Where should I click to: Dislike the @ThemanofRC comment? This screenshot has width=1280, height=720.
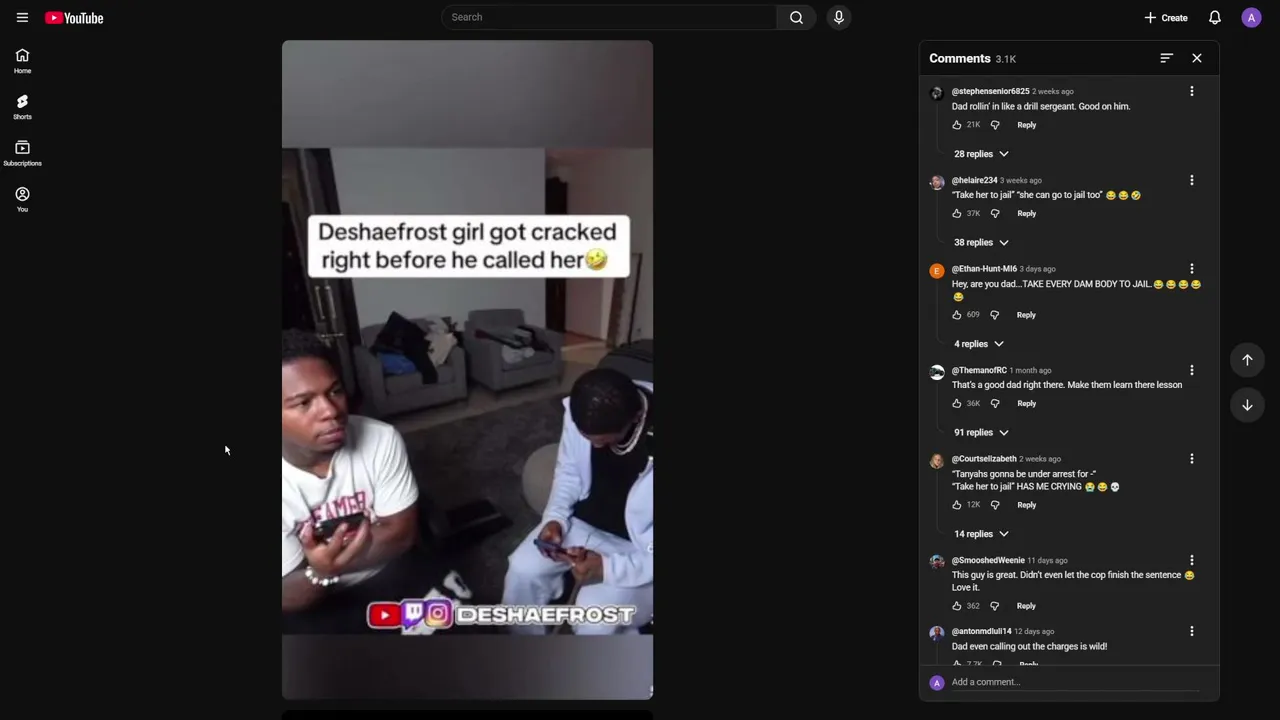point(994,403)
